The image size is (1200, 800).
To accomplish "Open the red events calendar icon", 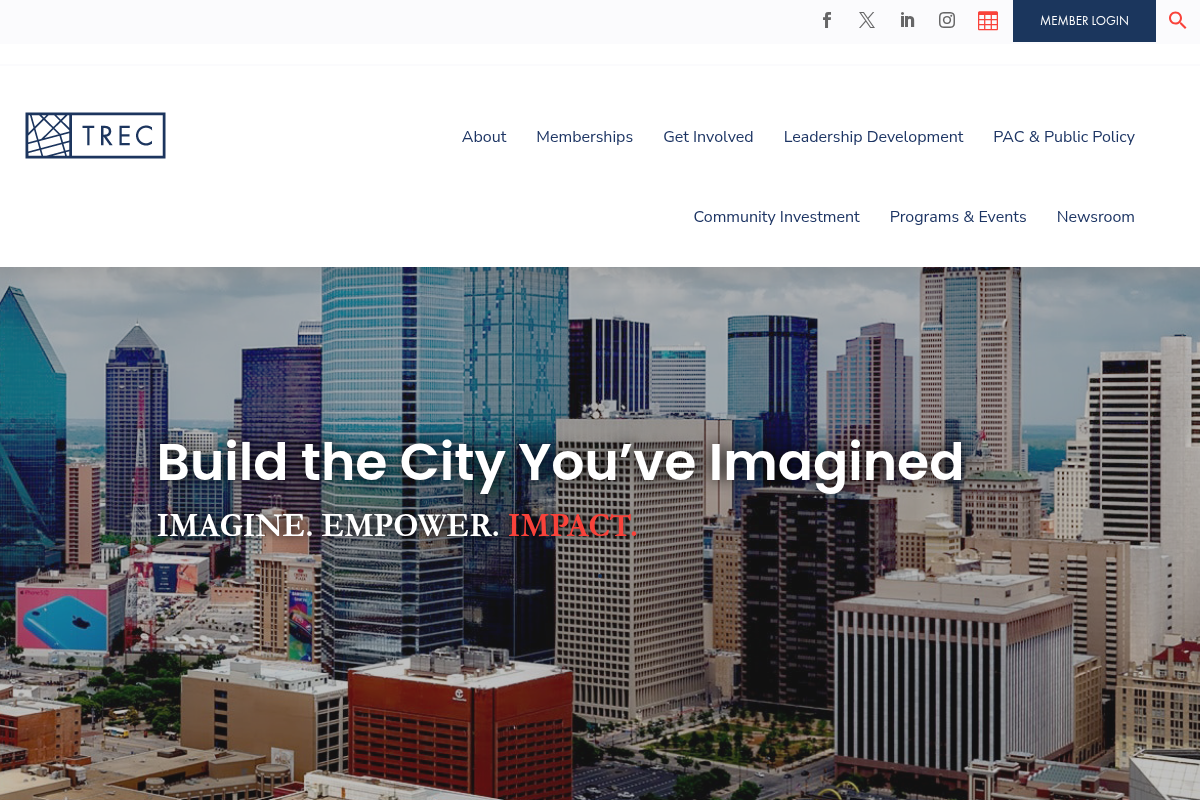I will (988, 20).
